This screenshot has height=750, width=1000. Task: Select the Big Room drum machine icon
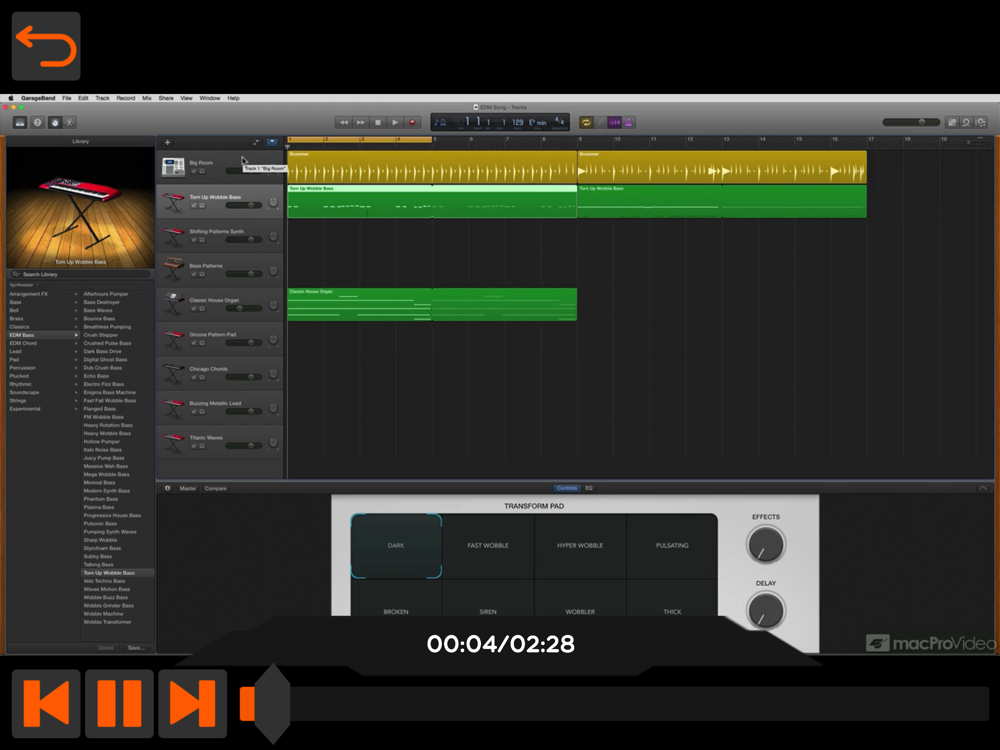click(x=173, y=167)
